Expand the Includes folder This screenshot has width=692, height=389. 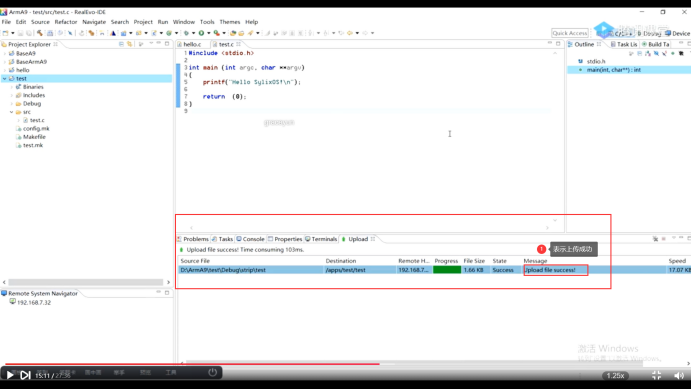11,95
